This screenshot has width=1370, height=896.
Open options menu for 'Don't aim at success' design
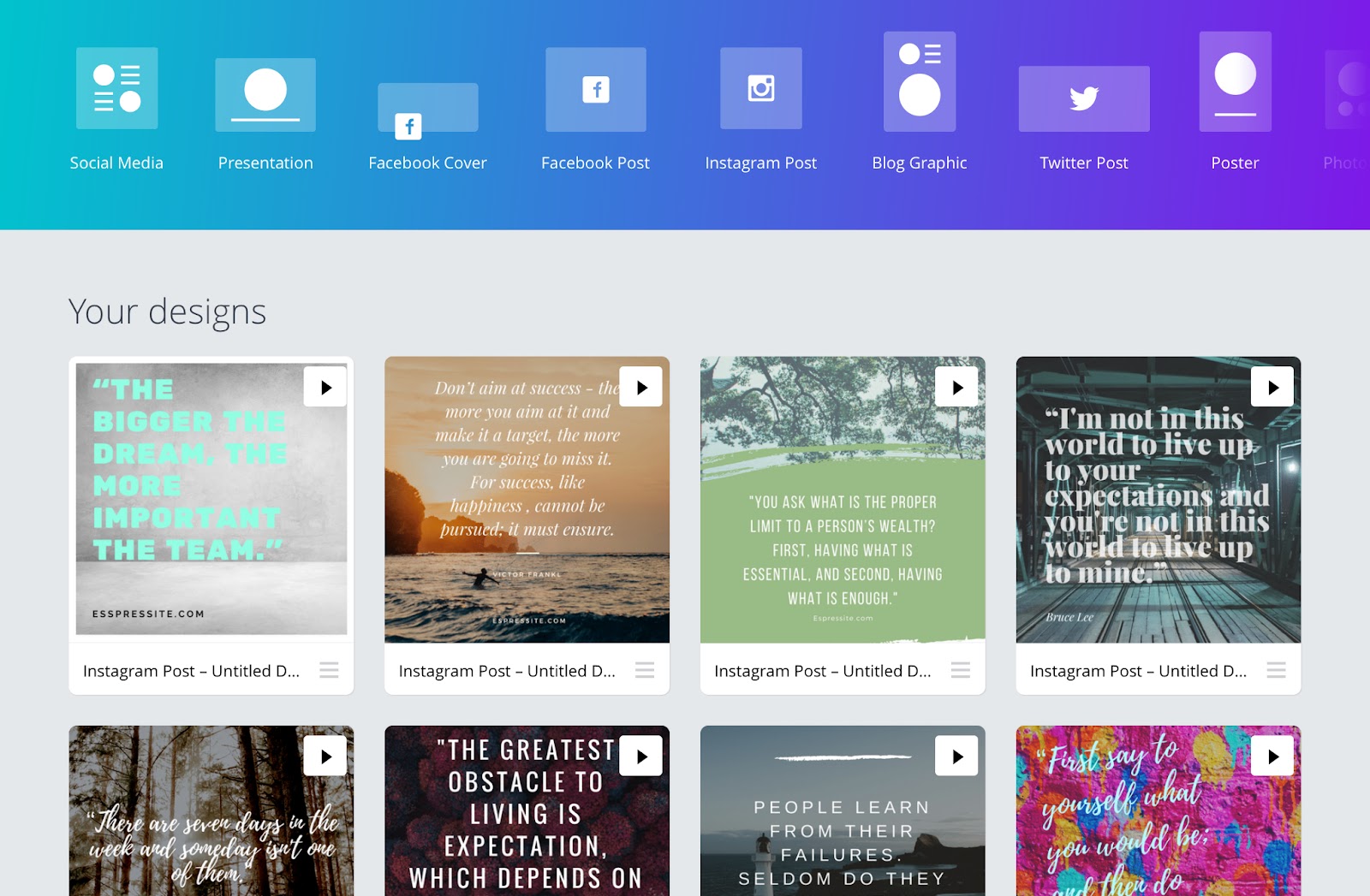click(646, 670)
